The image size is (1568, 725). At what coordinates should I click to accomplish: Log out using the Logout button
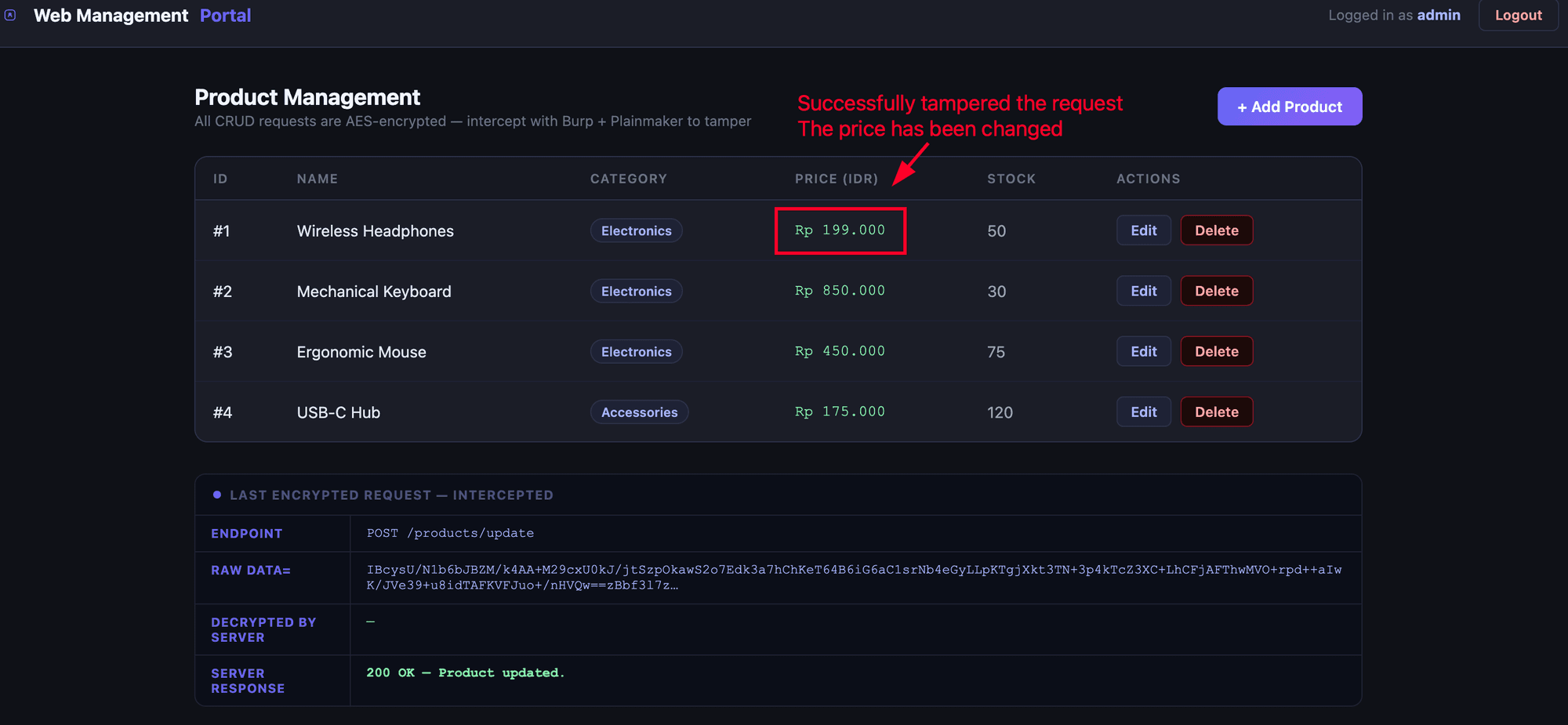[1517, 16]
